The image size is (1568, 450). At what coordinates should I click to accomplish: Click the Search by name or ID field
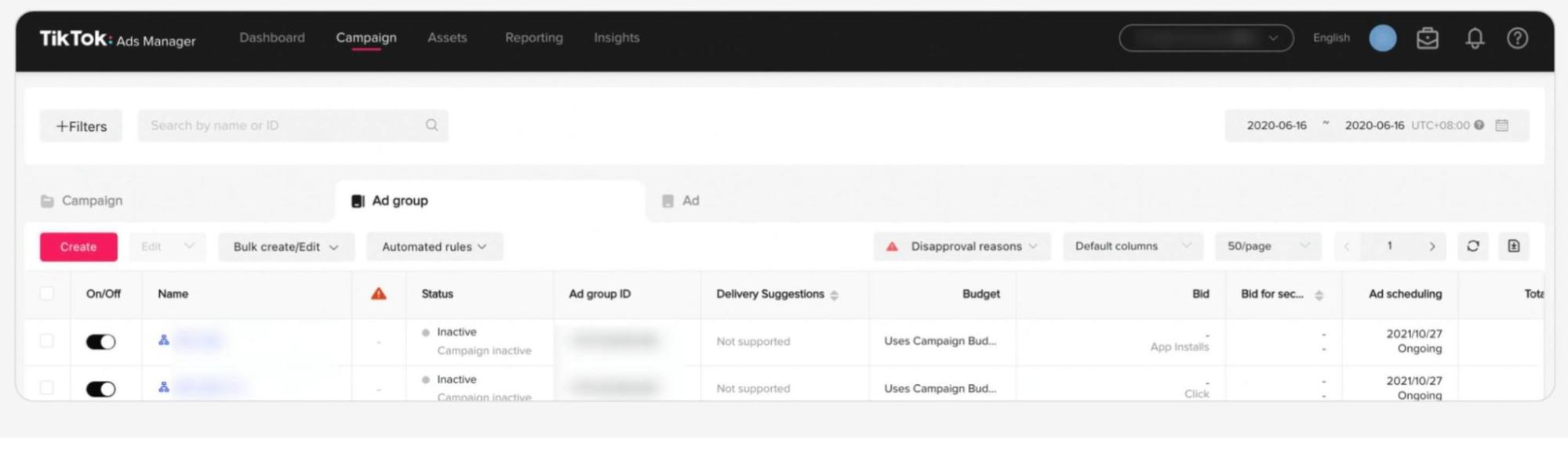point(282,125)
